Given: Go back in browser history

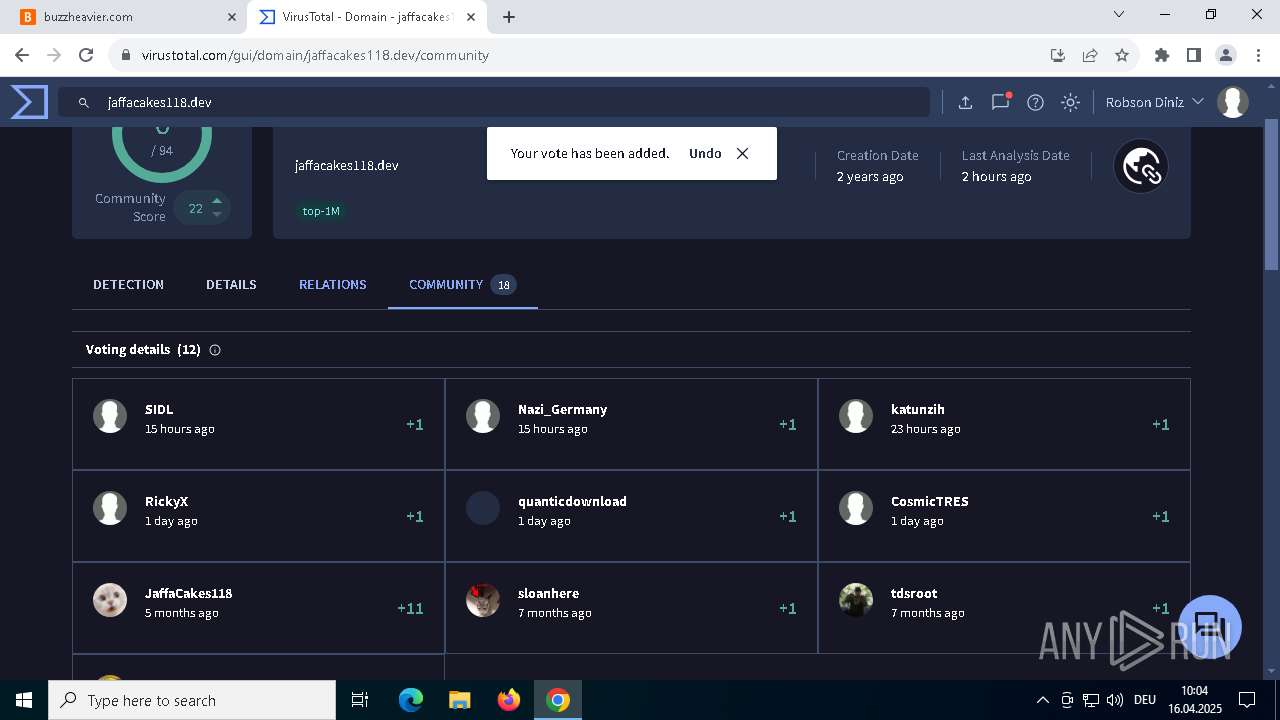Looking at the screenshot, I should (x=22, y=55).
